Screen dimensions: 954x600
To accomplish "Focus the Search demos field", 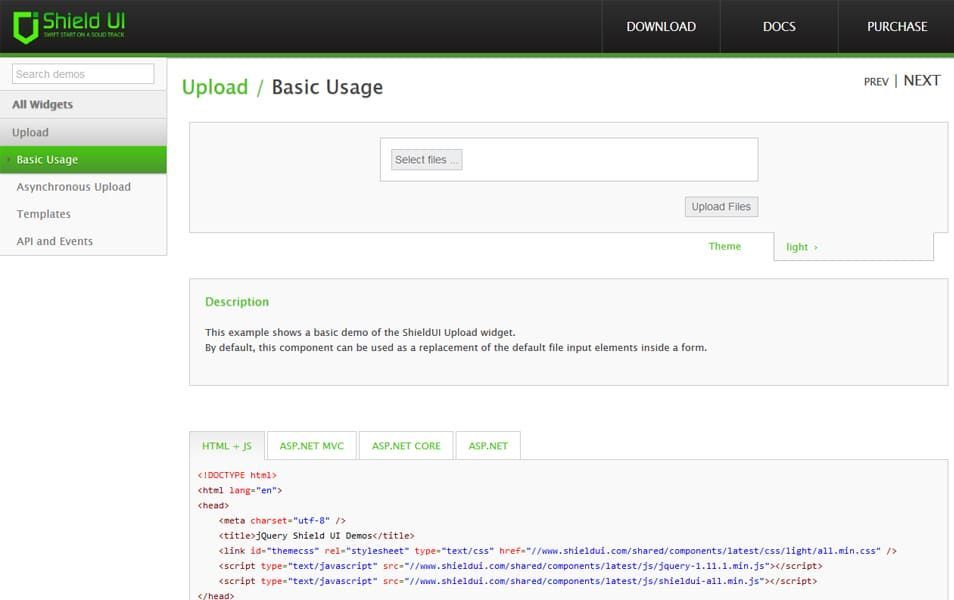I will [x=83, y=74].
